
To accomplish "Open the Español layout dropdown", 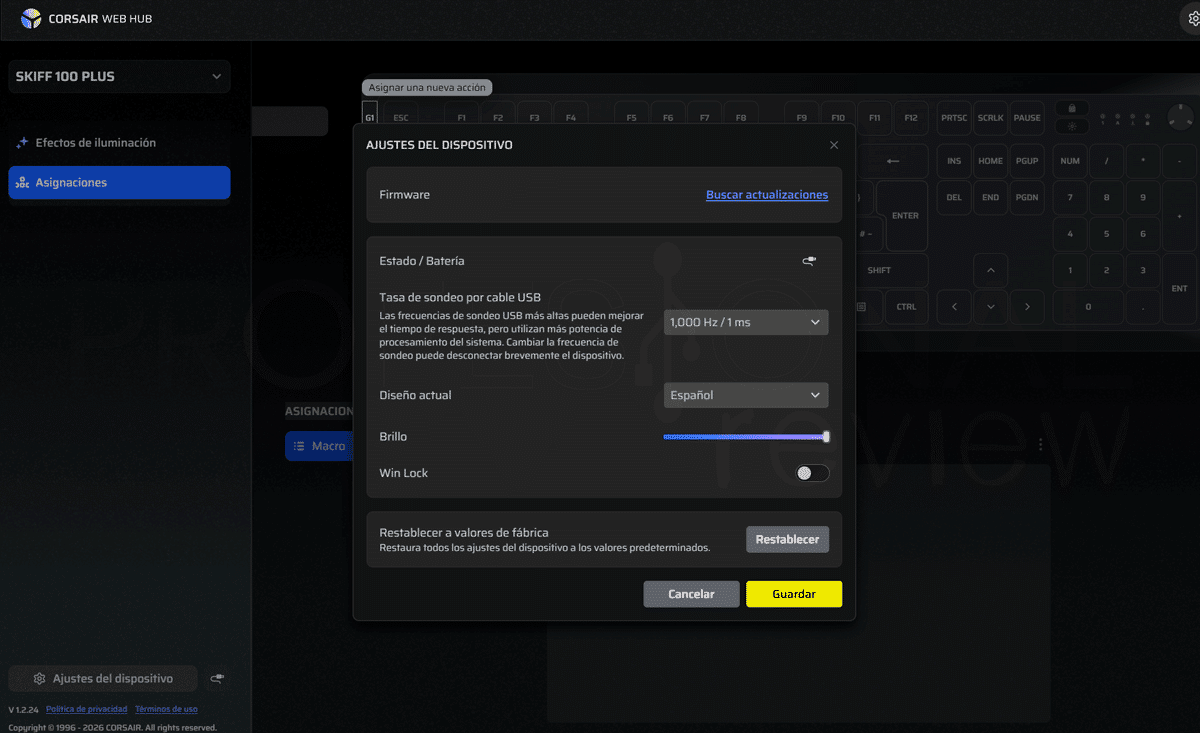I will 746,395.
